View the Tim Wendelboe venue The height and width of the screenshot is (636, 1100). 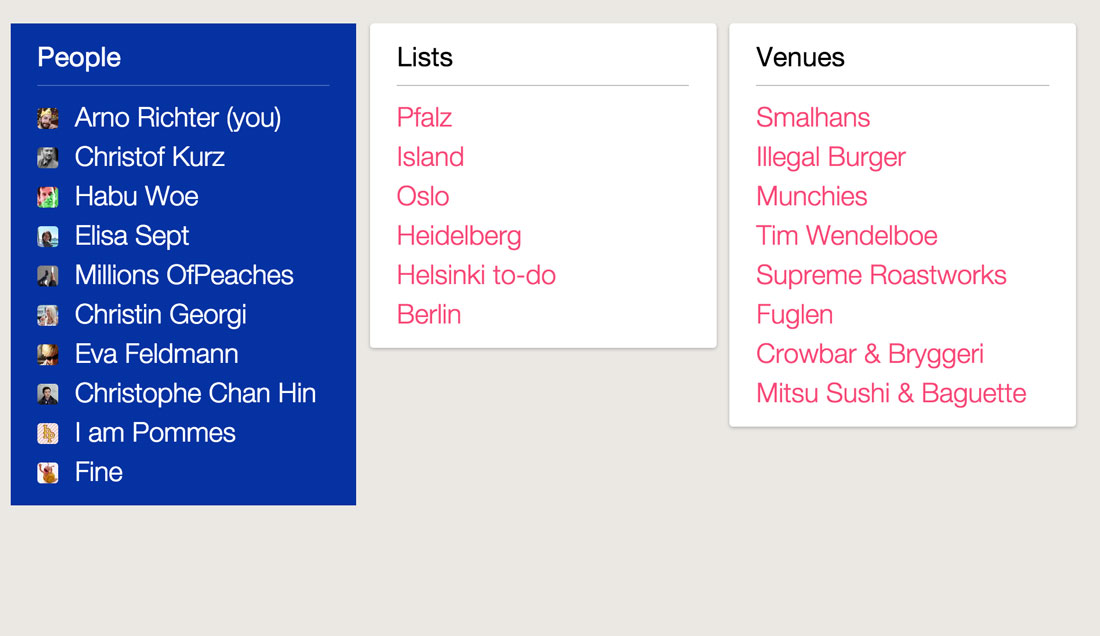coord(846,236)
